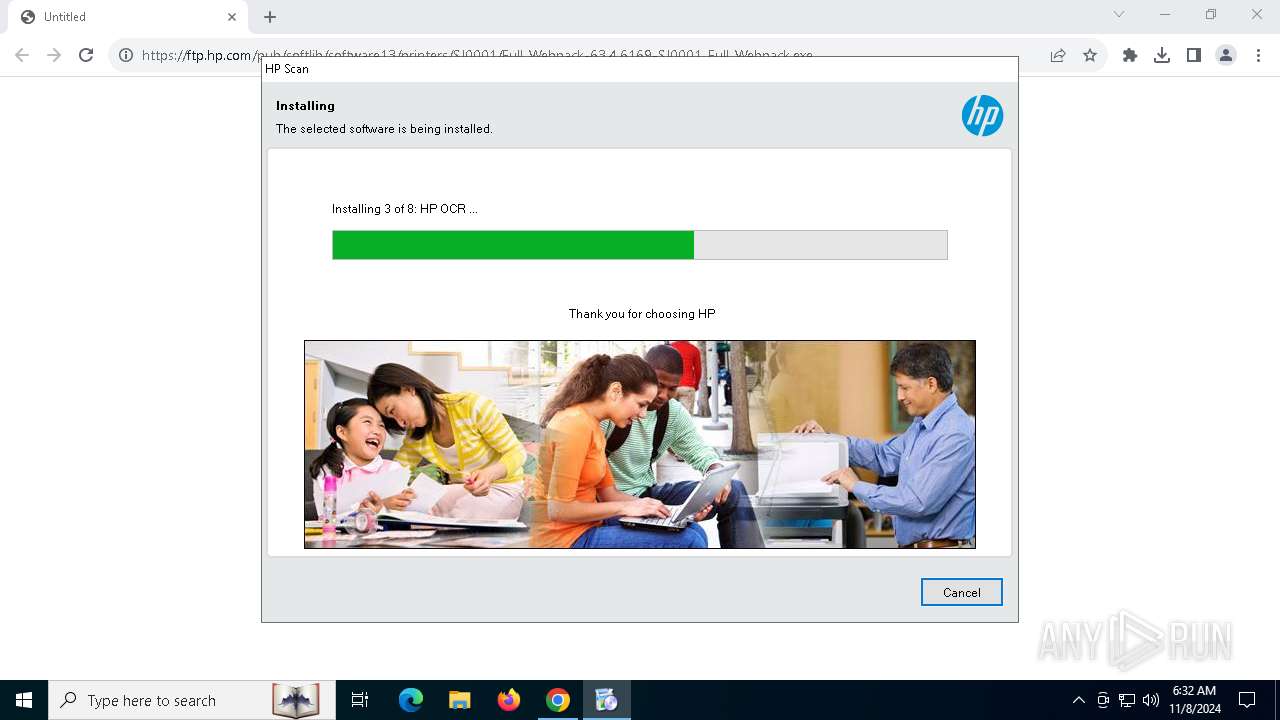This screenshot has width=1280, height=720.
Task: Launch Microsoft Edge from taskbar
Action: coord(411,700)
